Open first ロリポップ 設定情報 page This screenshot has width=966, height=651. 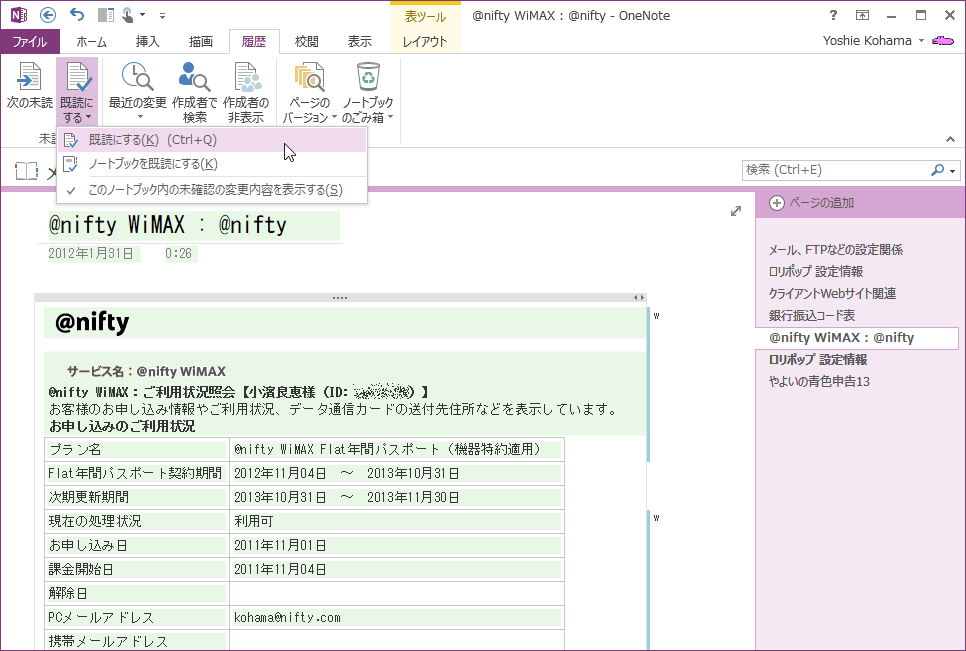click(816, 272)
